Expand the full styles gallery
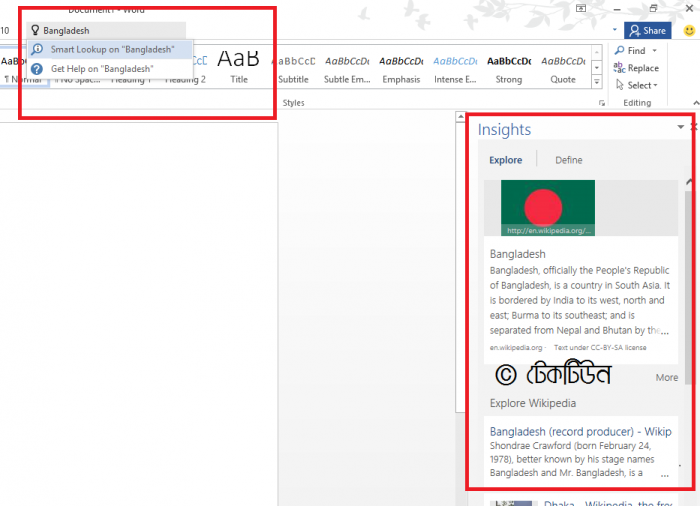The height and width of the screenshot is (506, 700). (597, 82)
